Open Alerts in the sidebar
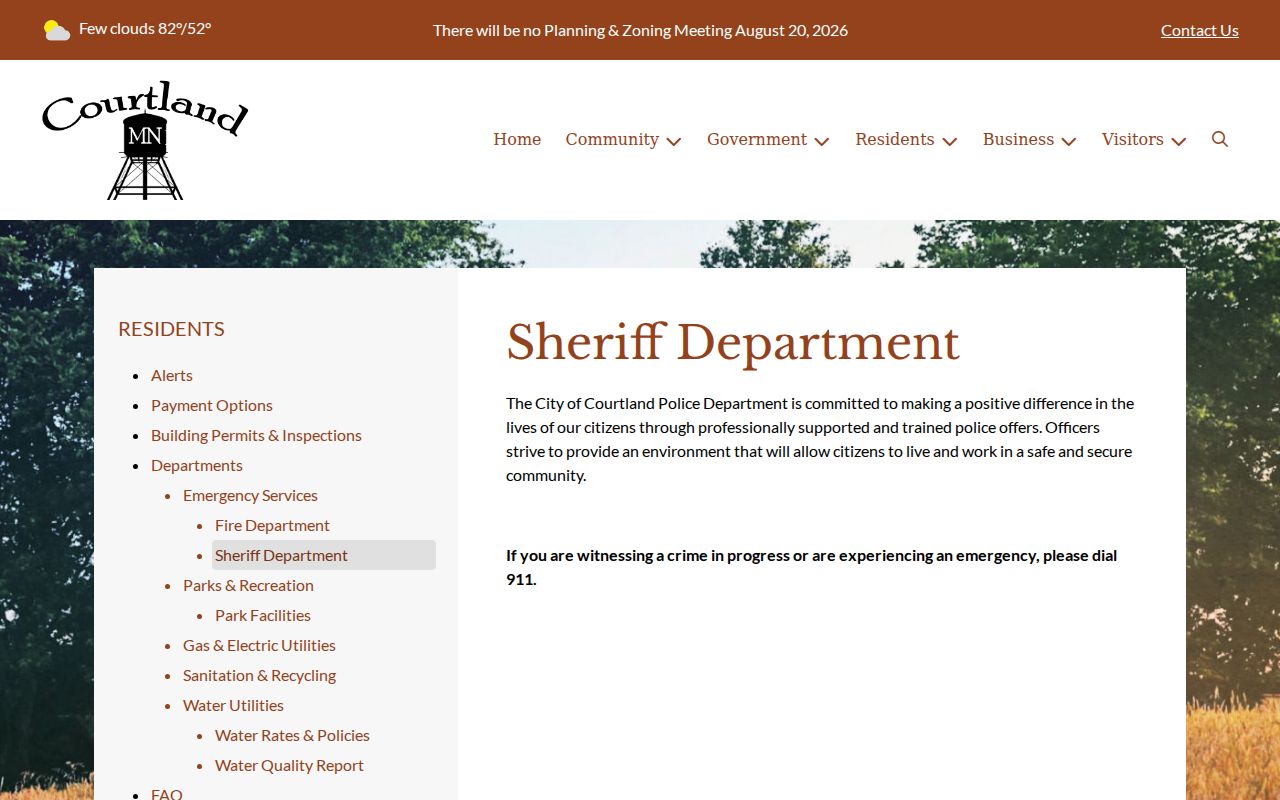The width and height of the screenshot is (1280, 800). click(172, 375)
